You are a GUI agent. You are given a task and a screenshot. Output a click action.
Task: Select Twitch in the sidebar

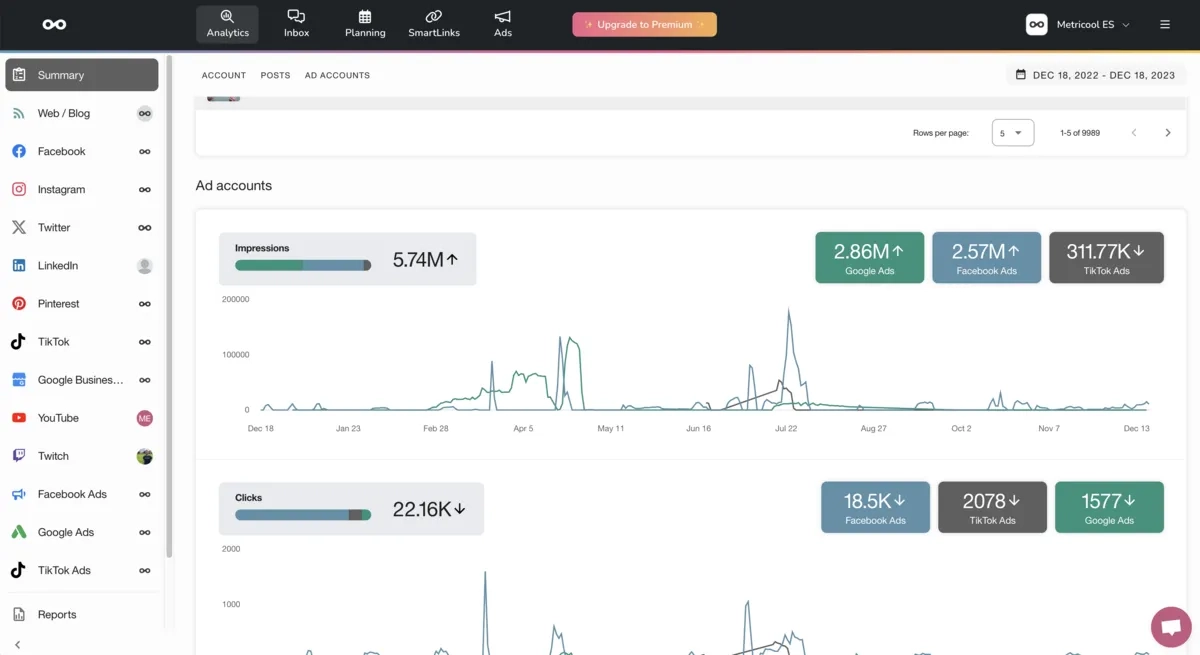[x=82, y=456]
